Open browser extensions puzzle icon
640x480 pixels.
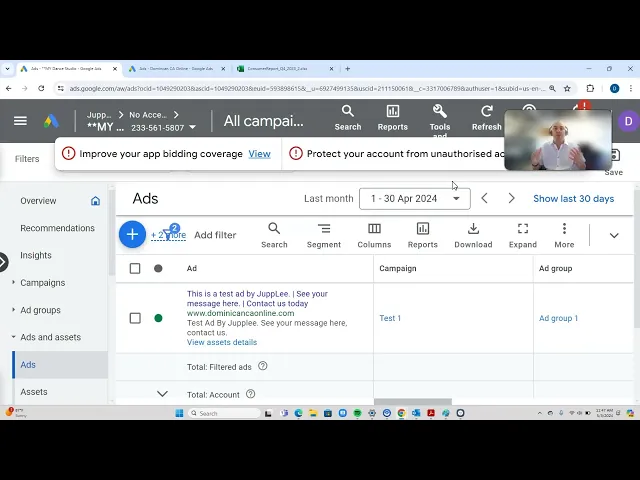[x=590, y=88]
